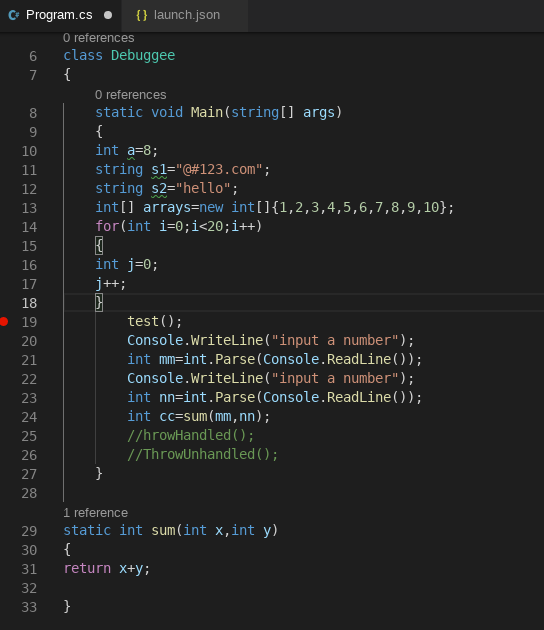
Task: Click the Main method name
Action: pos(207,112)
